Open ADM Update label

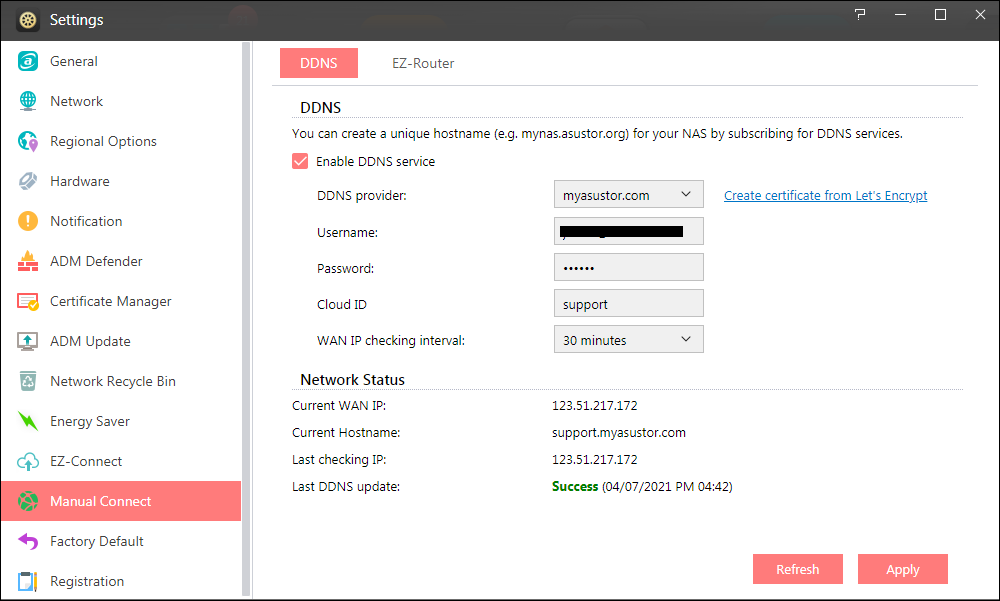point(91,341)
